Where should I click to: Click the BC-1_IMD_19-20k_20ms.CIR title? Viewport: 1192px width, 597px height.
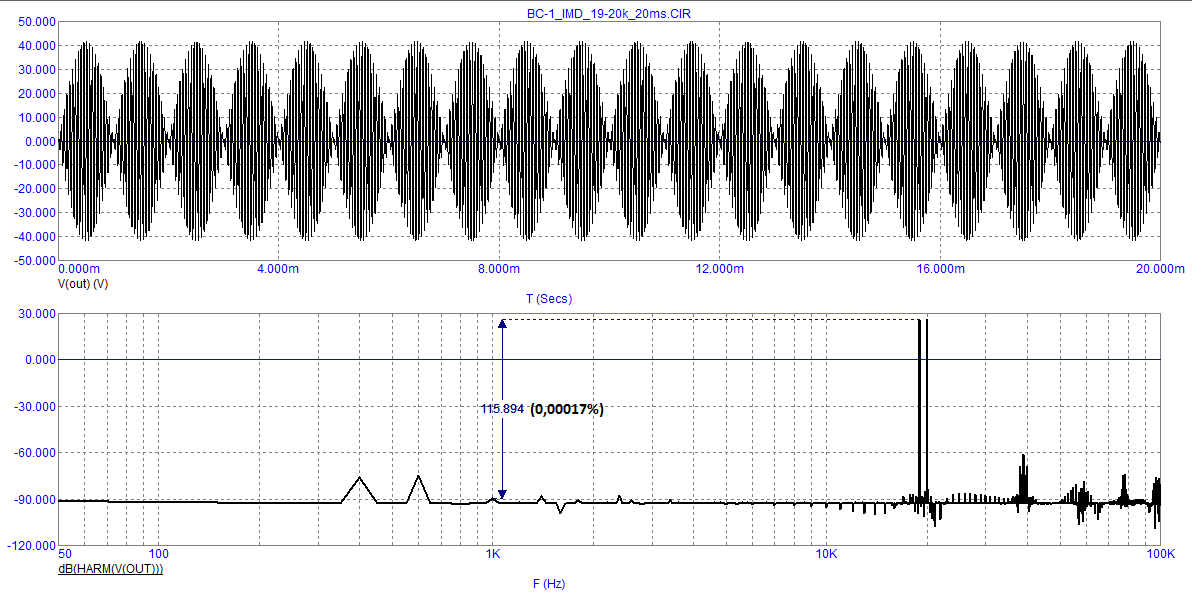coord(609,14)
